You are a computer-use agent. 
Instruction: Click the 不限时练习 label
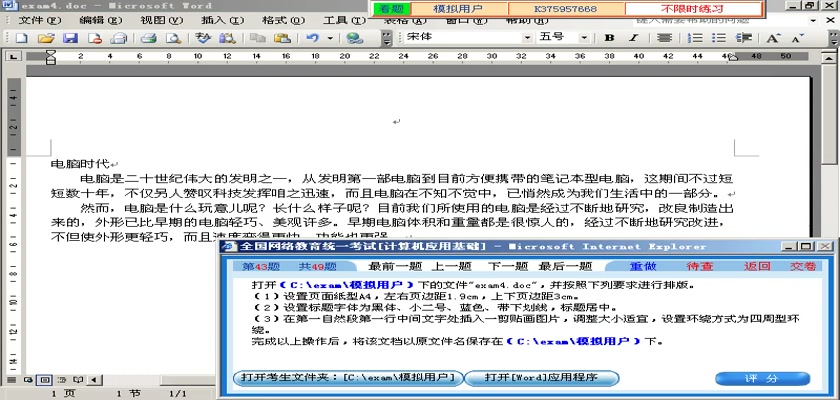692,9
